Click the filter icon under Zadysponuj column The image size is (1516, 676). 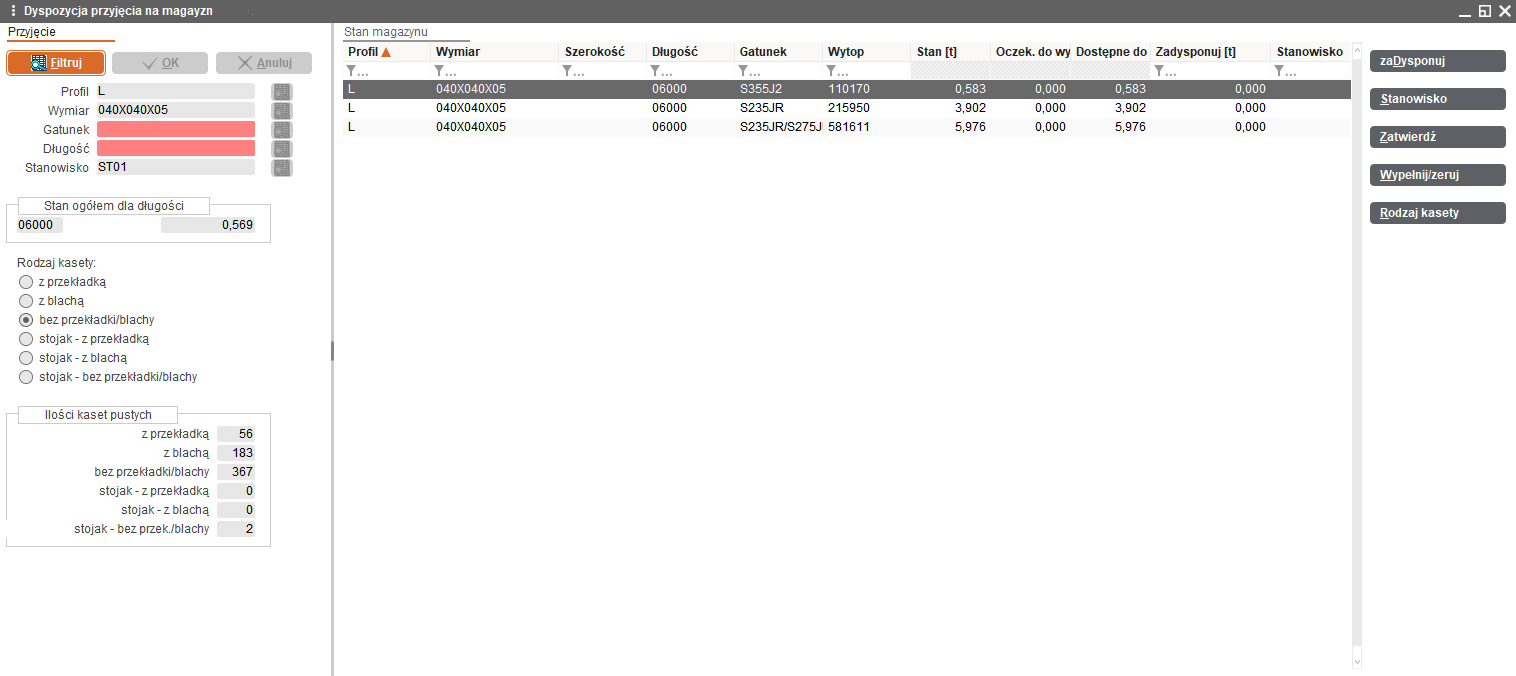click(x=1159, y=71)
